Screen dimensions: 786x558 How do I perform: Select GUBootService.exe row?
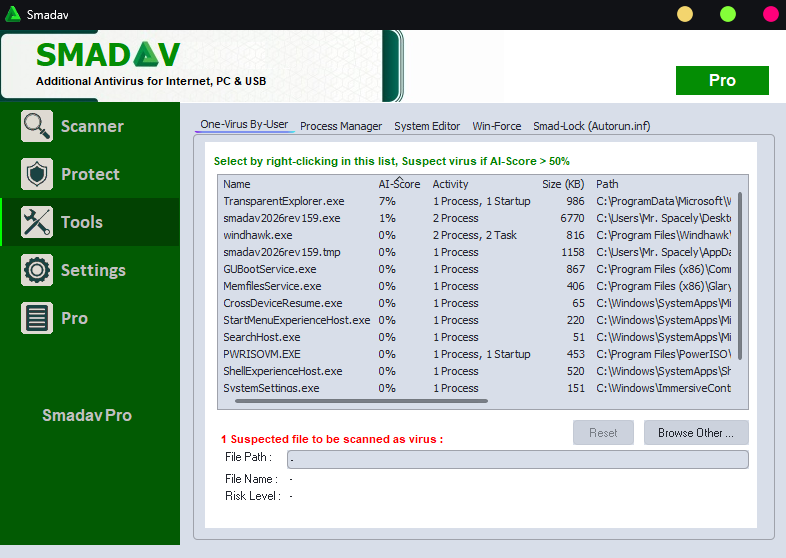(x=476, y=269)
